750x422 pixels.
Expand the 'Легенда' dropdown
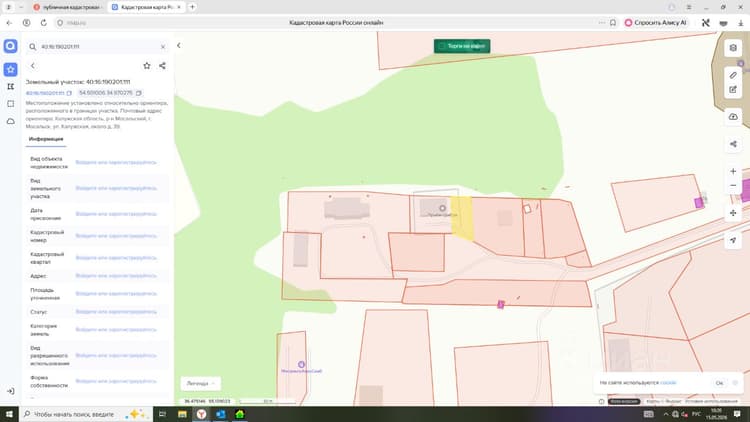200,383
